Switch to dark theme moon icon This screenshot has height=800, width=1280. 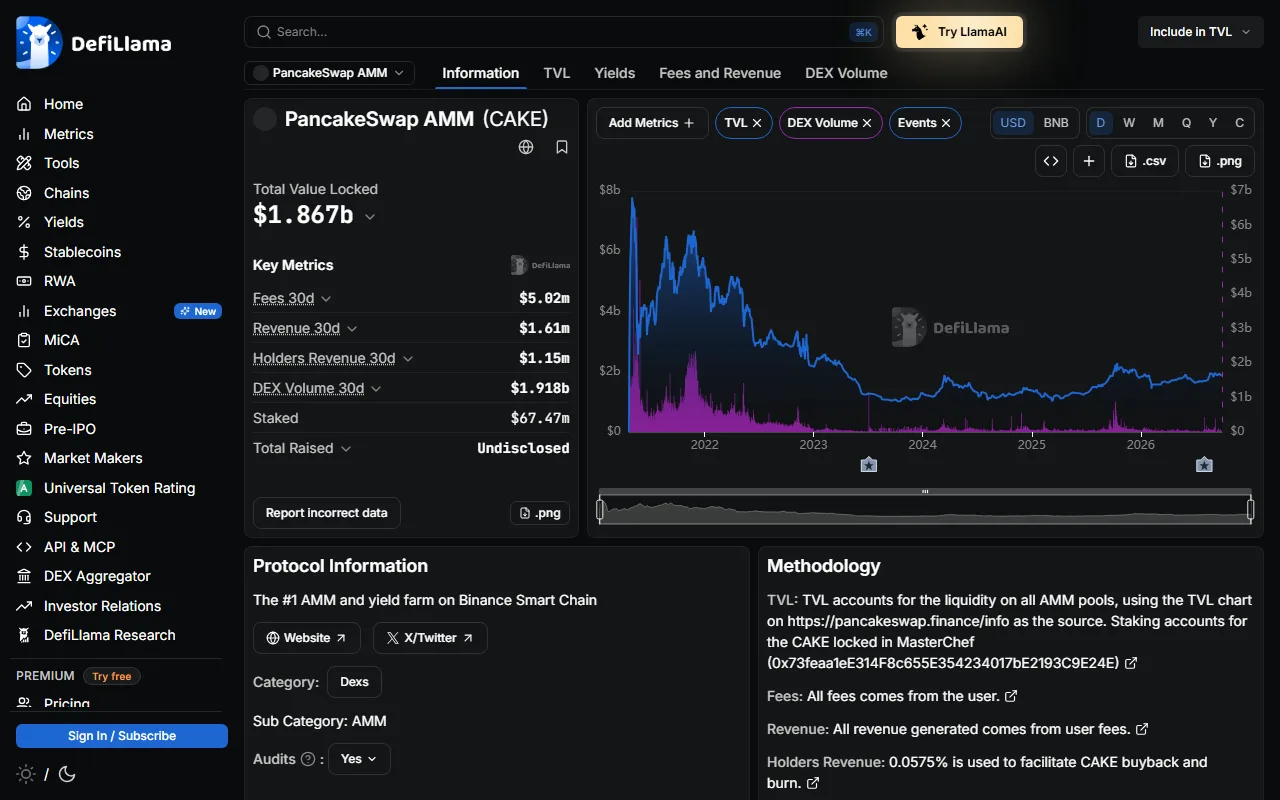click(x=67, y=774)
